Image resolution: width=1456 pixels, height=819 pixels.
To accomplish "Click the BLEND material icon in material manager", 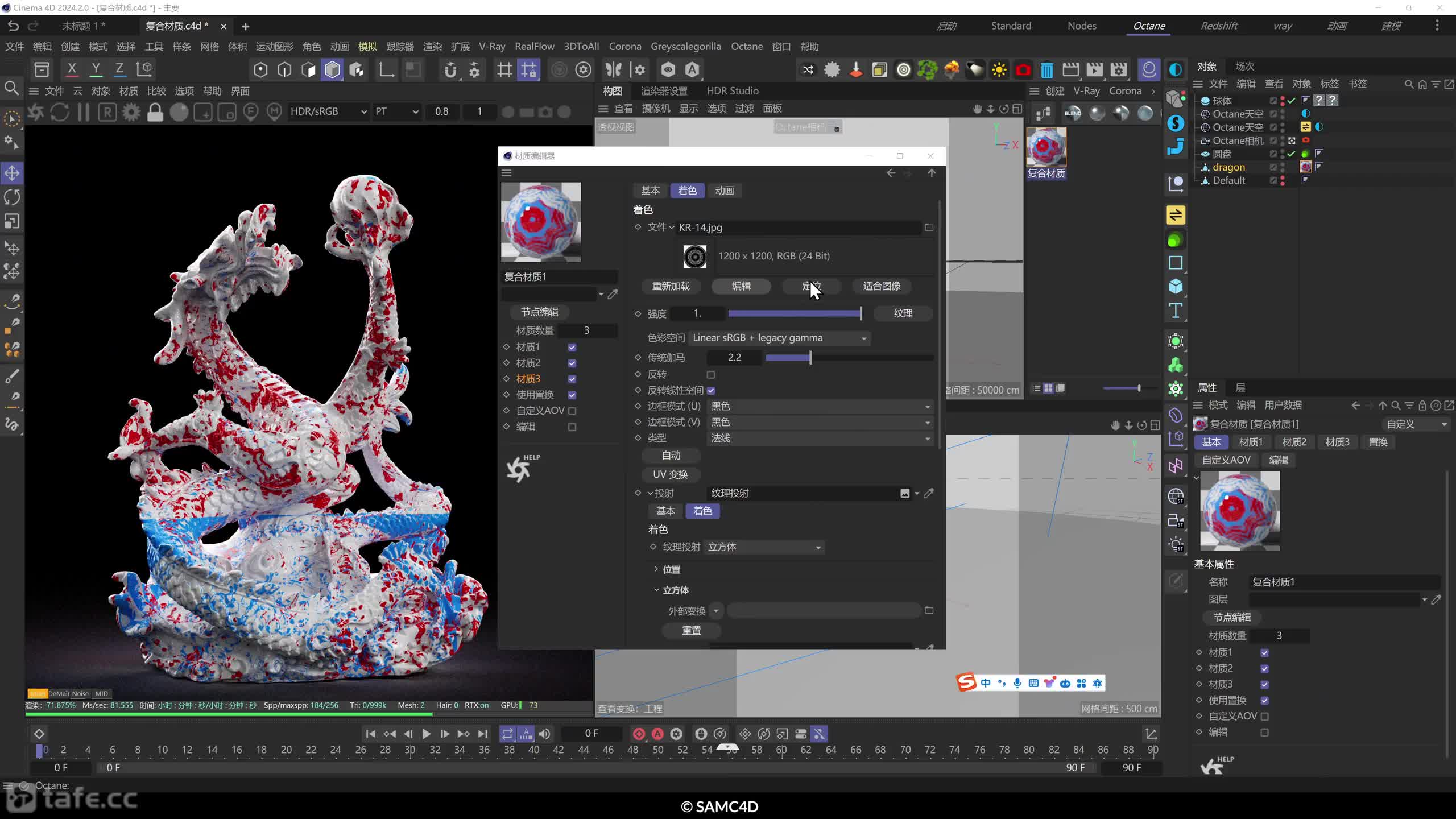I will [x=1073, y=113].
